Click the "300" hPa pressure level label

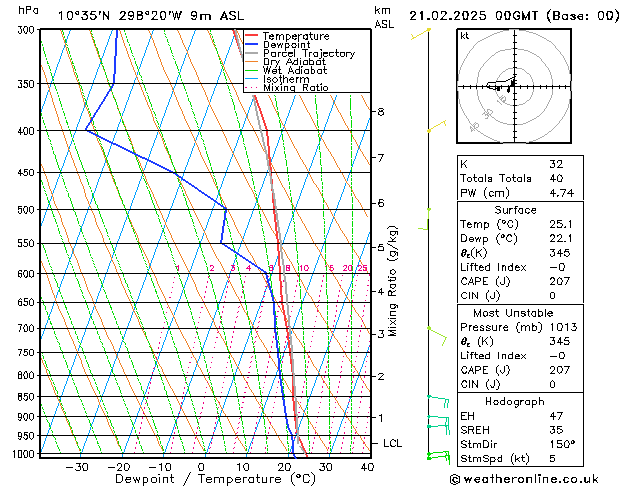coord(28,30)
